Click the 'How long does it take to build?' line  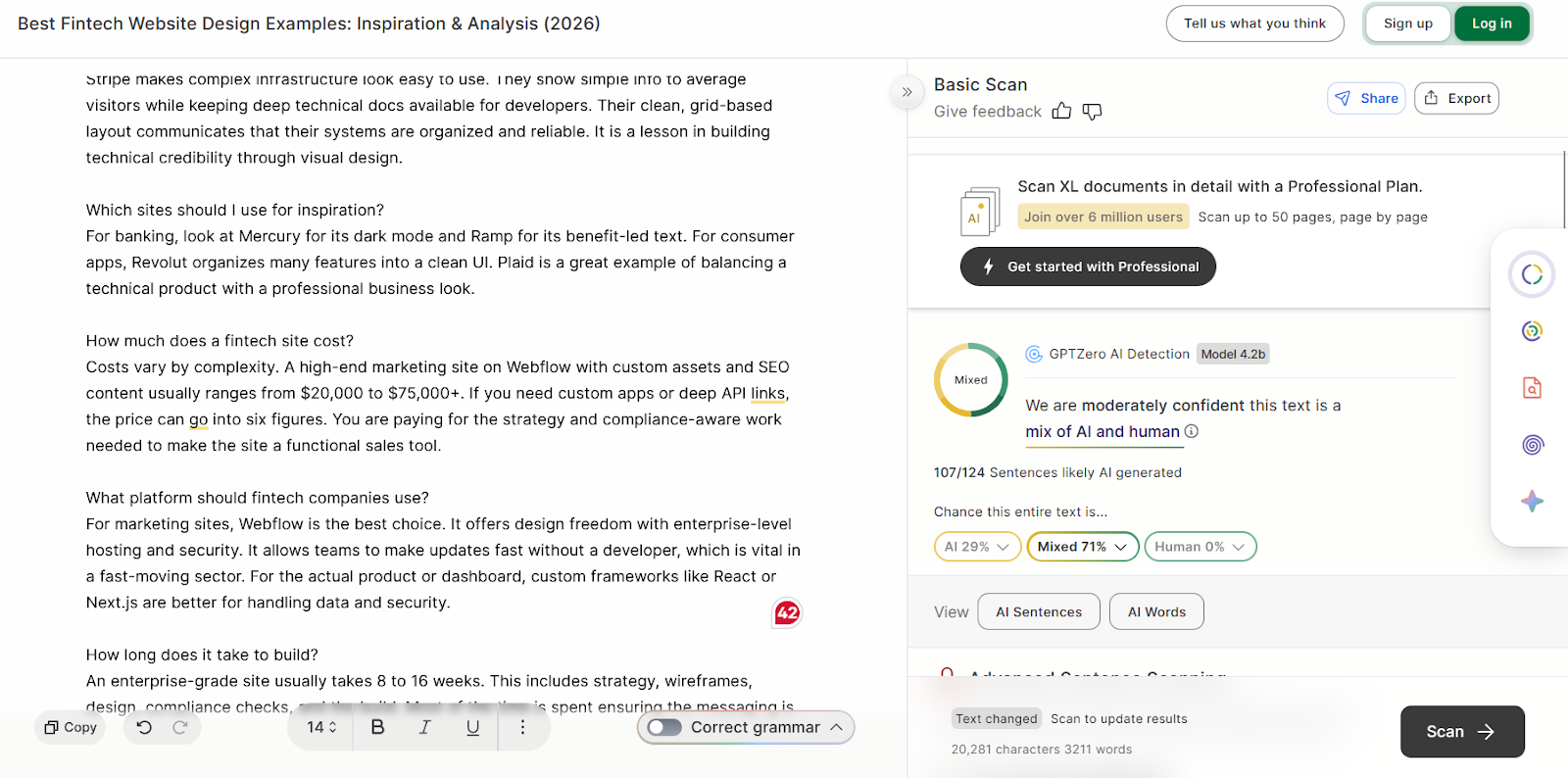point(202,655)
